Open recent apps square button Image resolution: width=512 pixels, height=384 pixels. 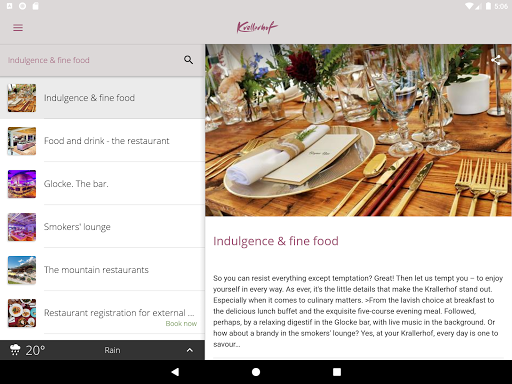[337, 372]
